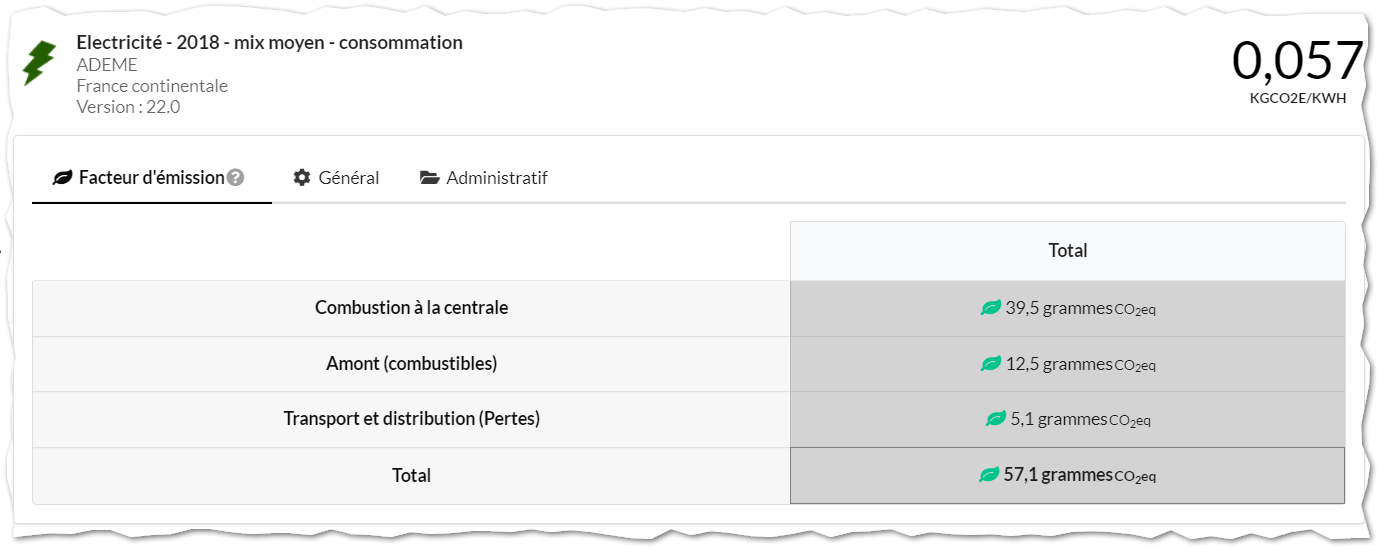Select the Amont (combustibles) row label
The height and width of the screenshot is (549, 1380).
[412, 364]
